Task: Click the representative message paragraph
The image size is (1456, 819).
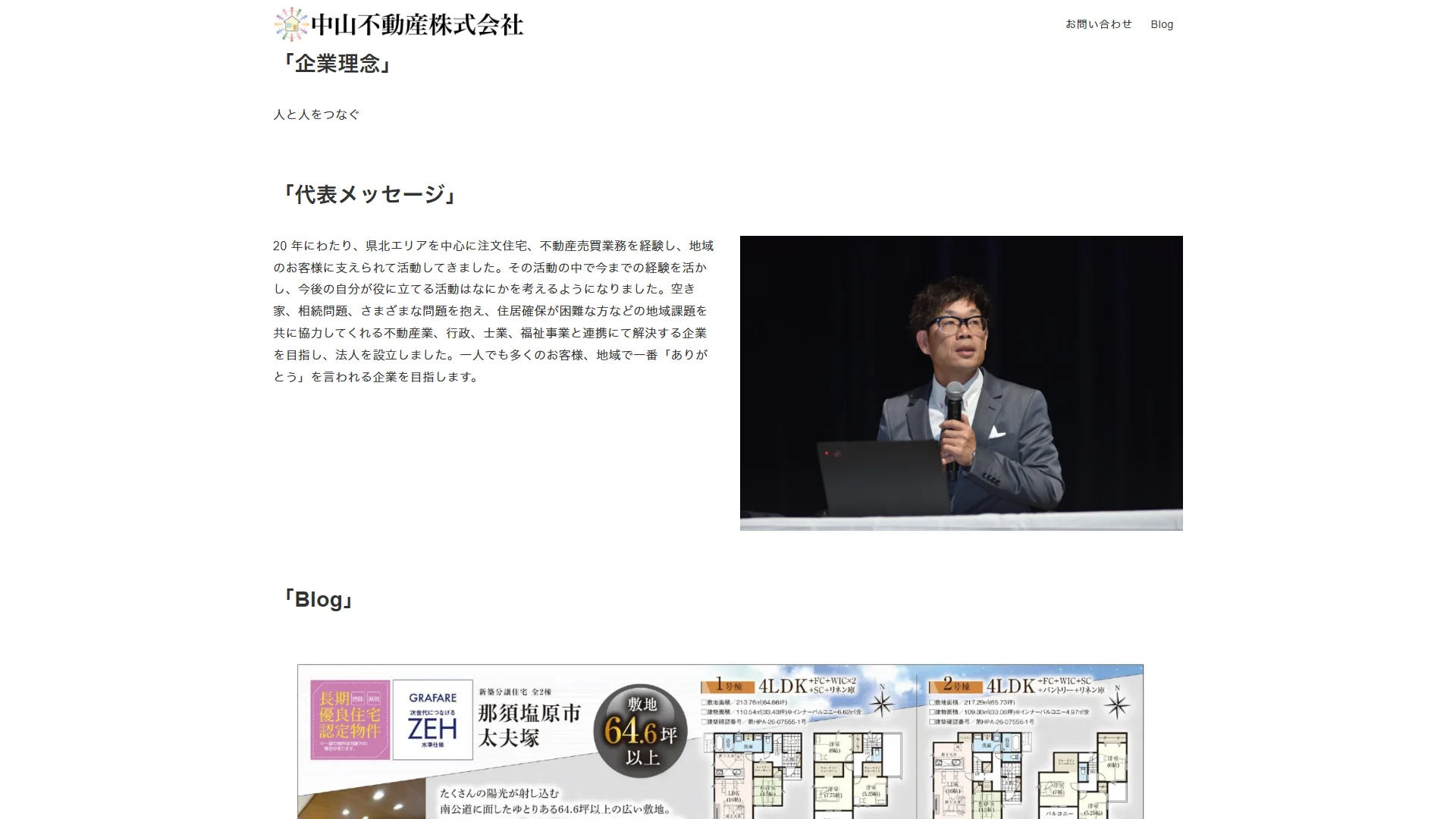Action: click(494, 311)
